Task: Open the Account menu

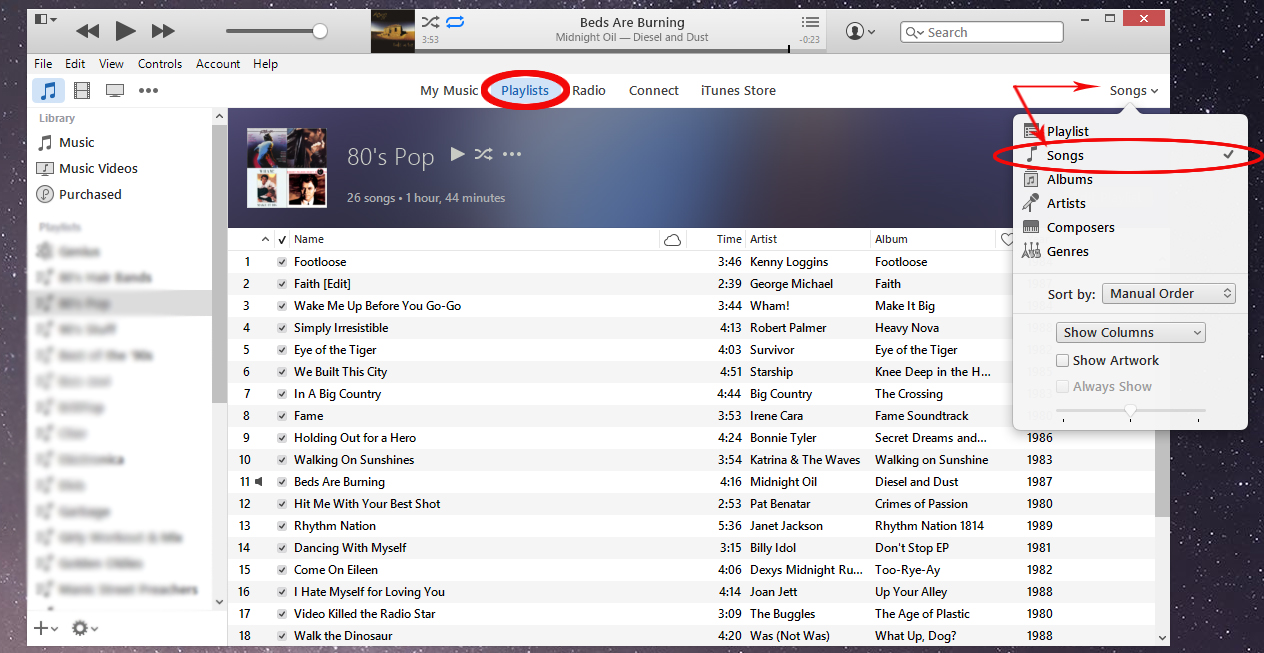Action: pos(218,63)
